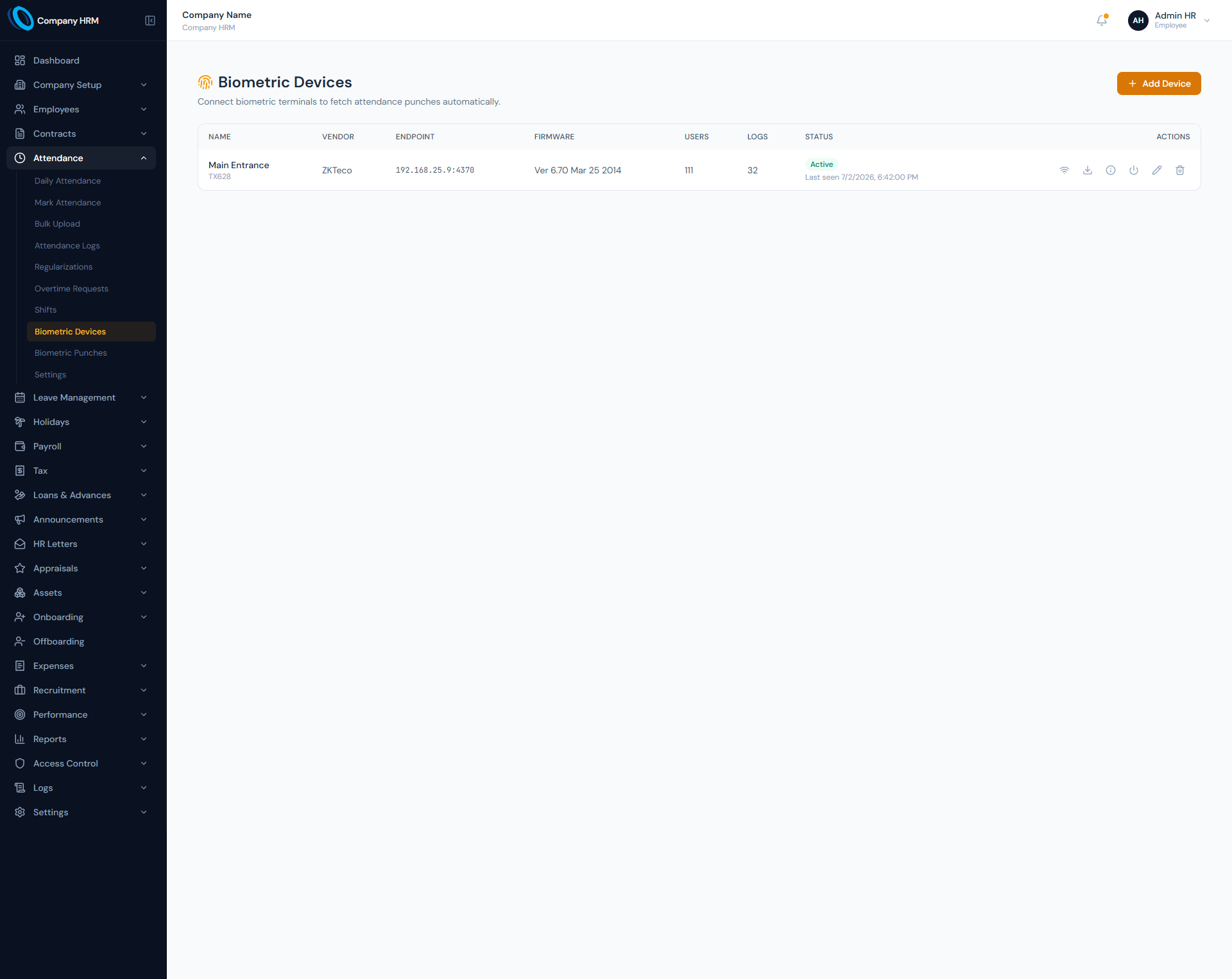Screen dimensions: 1232x979
Task: Click the Recruitment briefcase icon
Action: (x=20, y=690)
